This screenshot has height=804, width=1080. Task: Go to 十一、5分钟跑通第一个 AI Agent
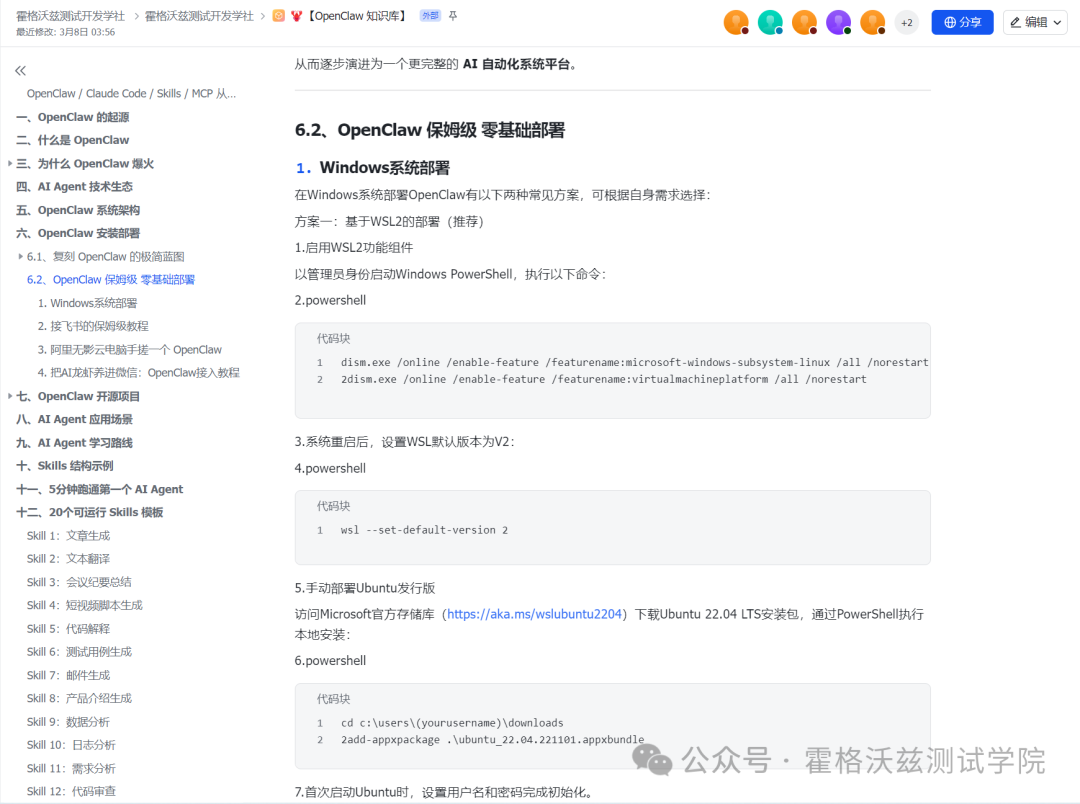click(x=100, y=489)
